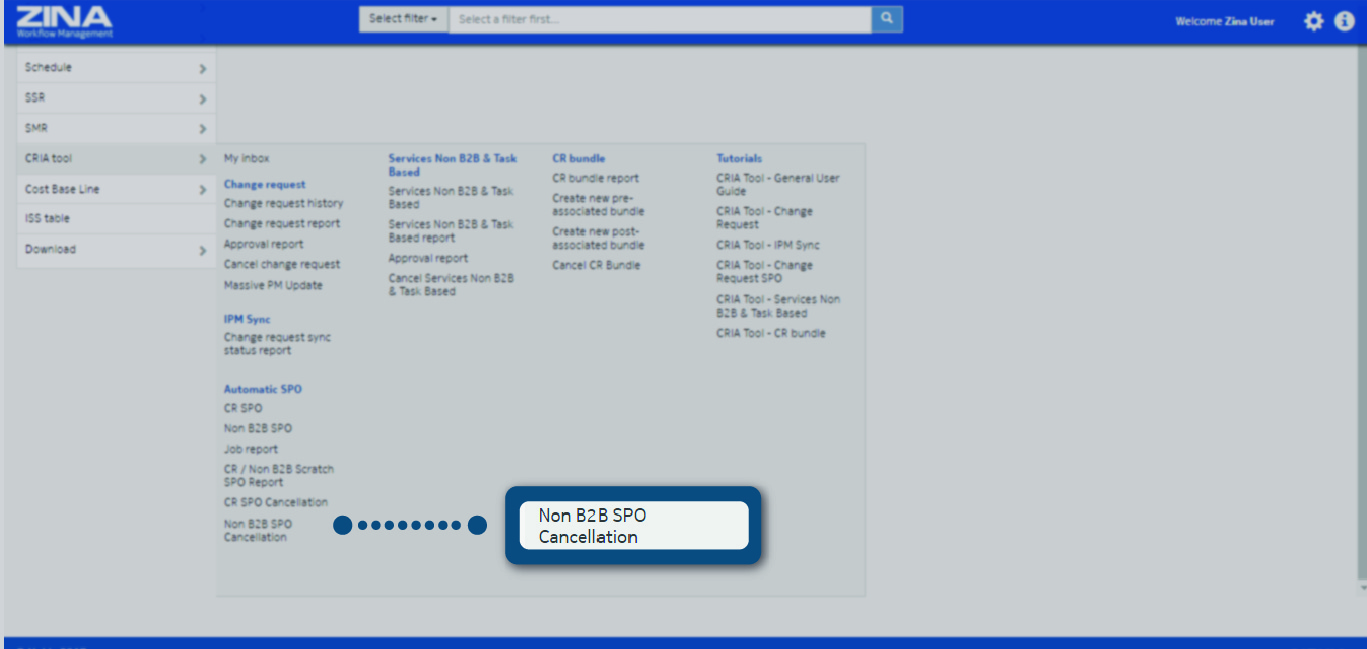Open the Select filter dropdown
Viewport: 1367px width, 649px height.
[403, 19]
